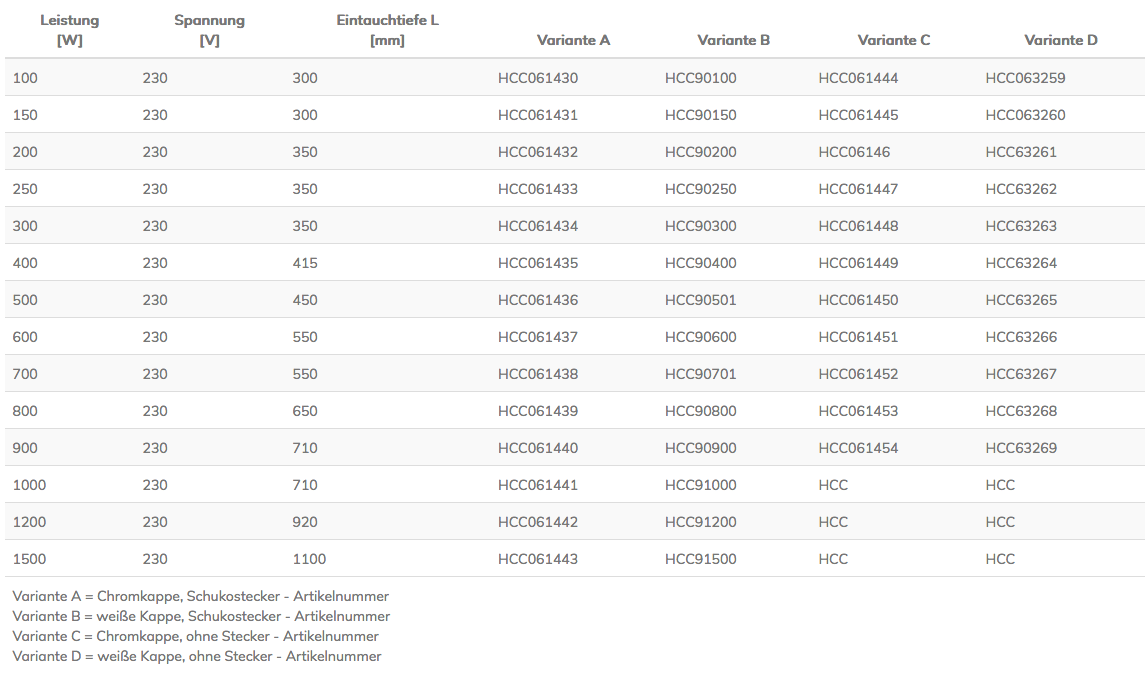Select article number HCC63265
This screenshot has height=677, width=1148.
(1021, 300)
